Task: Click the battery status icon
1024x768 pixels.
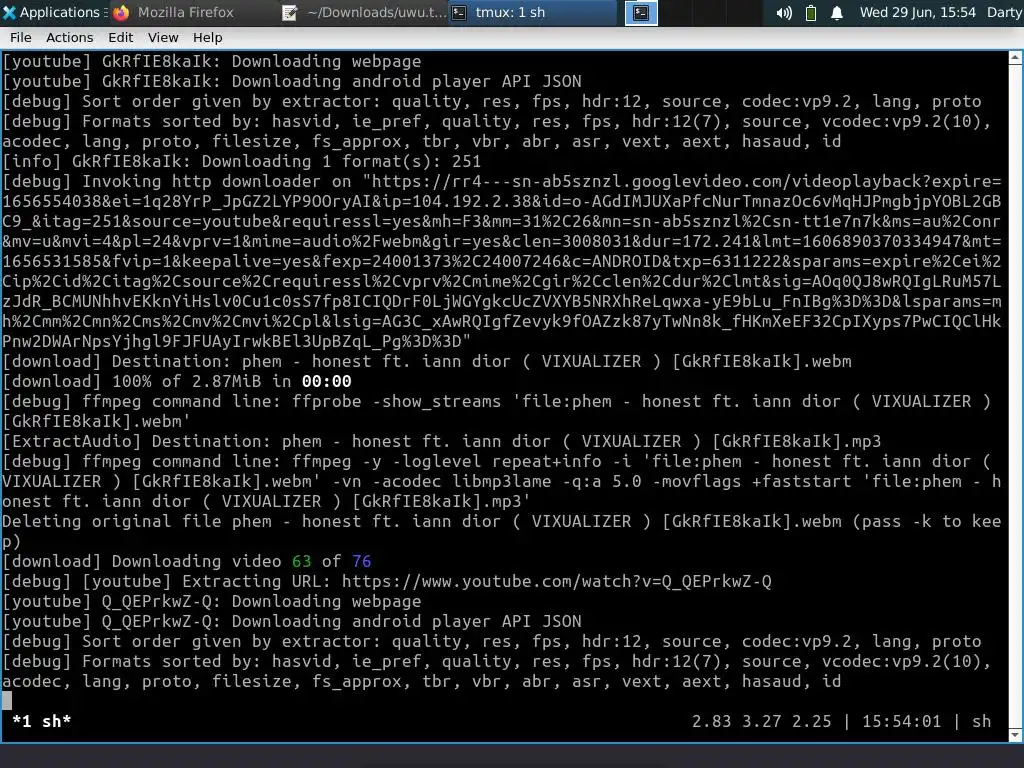Action: click(x=810, y=13)
